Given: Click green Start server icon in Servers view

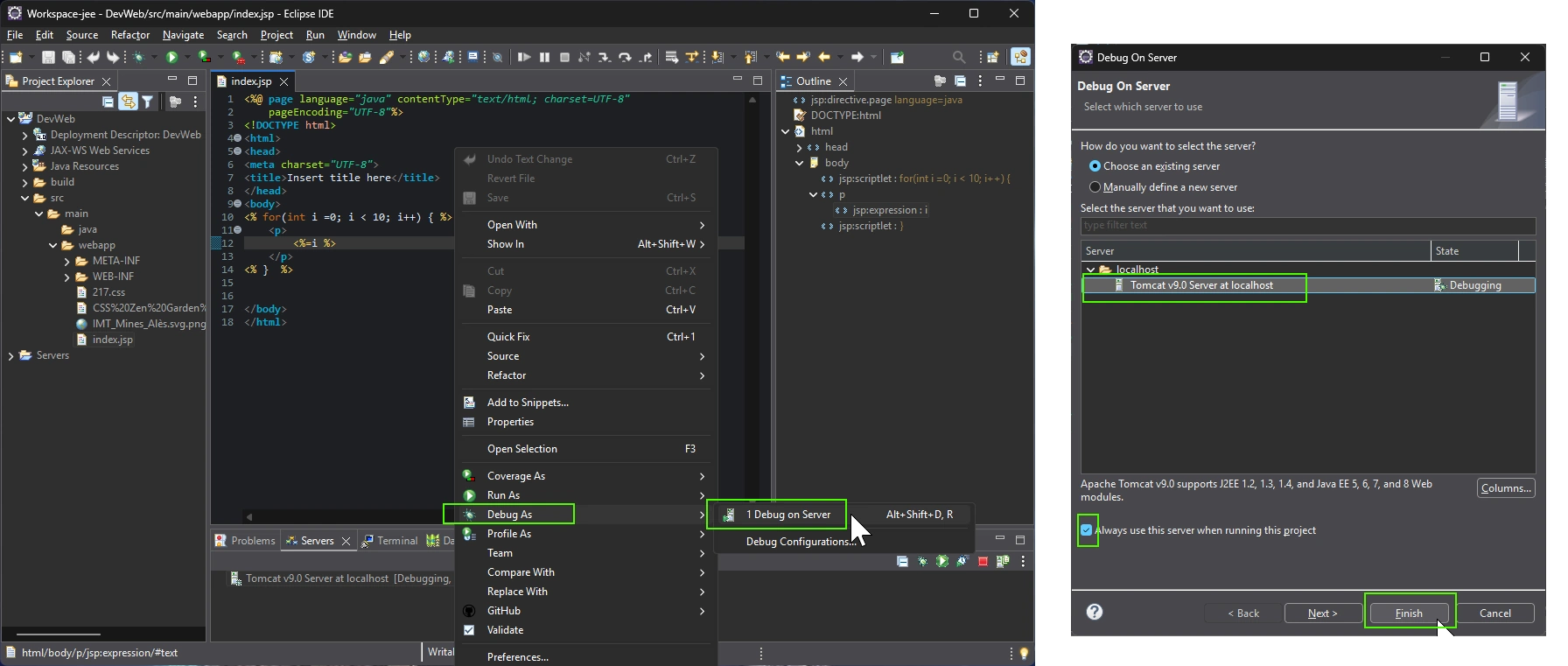Looking at the screenshot, I should pyautogui.click(x=942, y=561).
